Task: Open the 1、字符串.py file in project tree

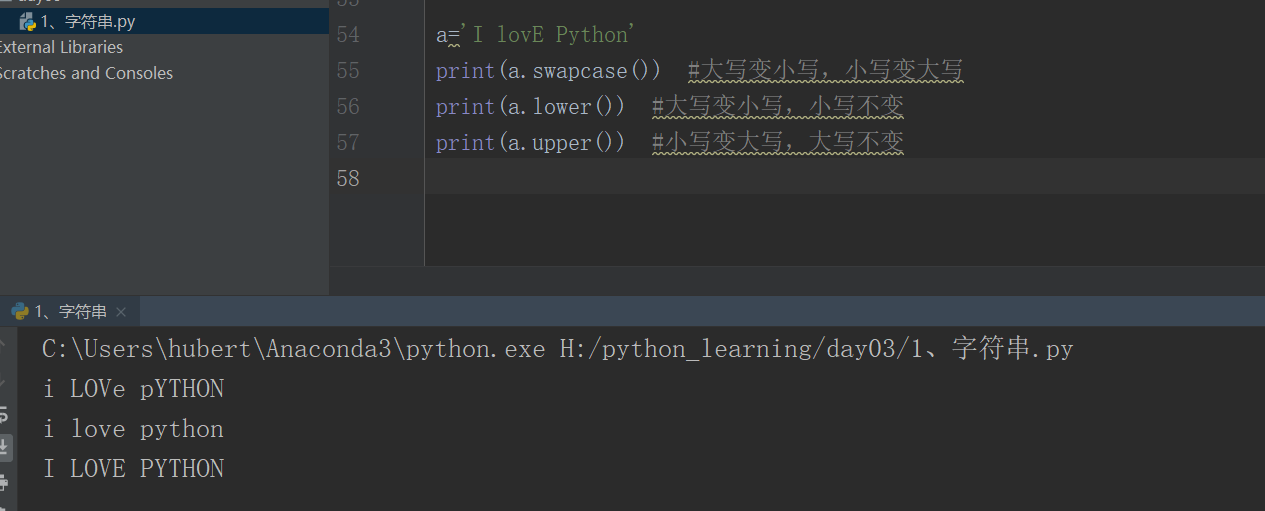Action: tap(88, 22)
